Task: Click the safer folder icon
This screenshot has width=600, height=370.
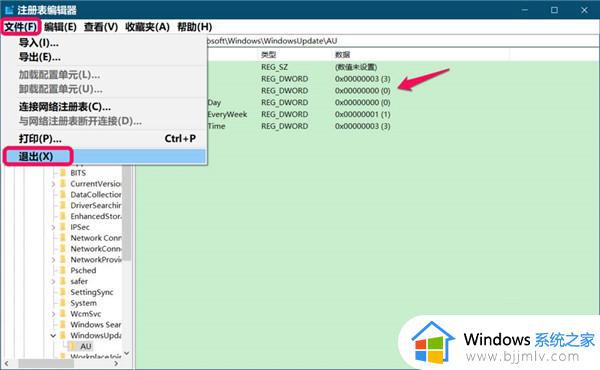Action: pos(63,281)
